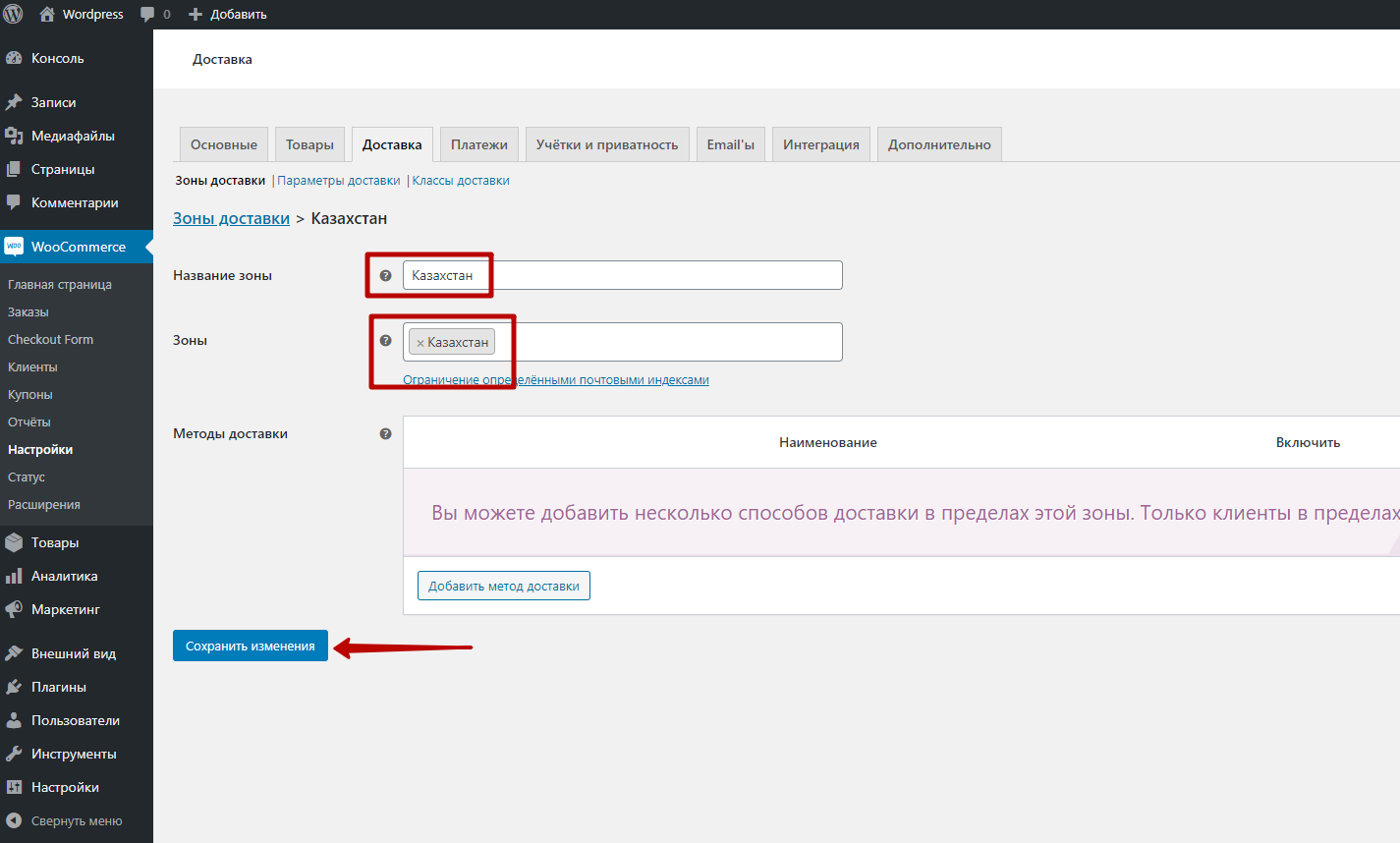
Task: Click Ограничение определёнными почтовыми индексами link
Action: pyautogui.click(x=556, y=379)
